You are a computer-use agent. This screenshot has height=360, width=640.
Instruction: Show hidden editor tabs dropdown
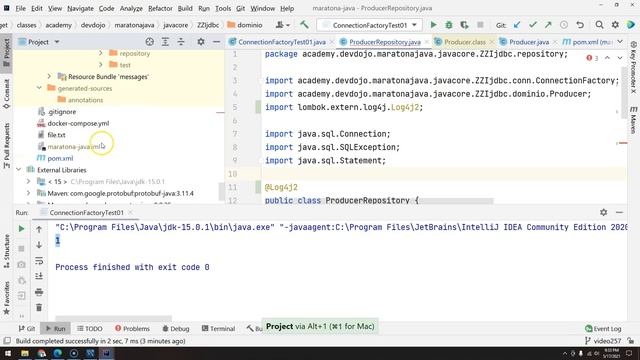pos(620,42)
